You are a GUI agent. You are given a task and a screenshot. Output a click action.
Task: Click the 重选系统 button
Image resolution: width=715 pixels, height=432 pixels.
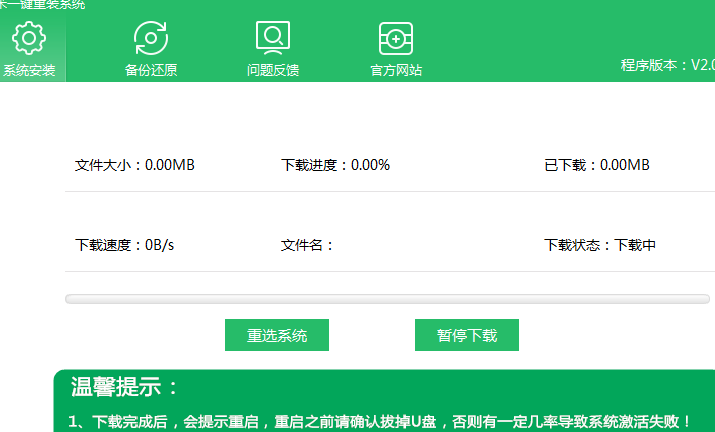[x=277, y=335]
